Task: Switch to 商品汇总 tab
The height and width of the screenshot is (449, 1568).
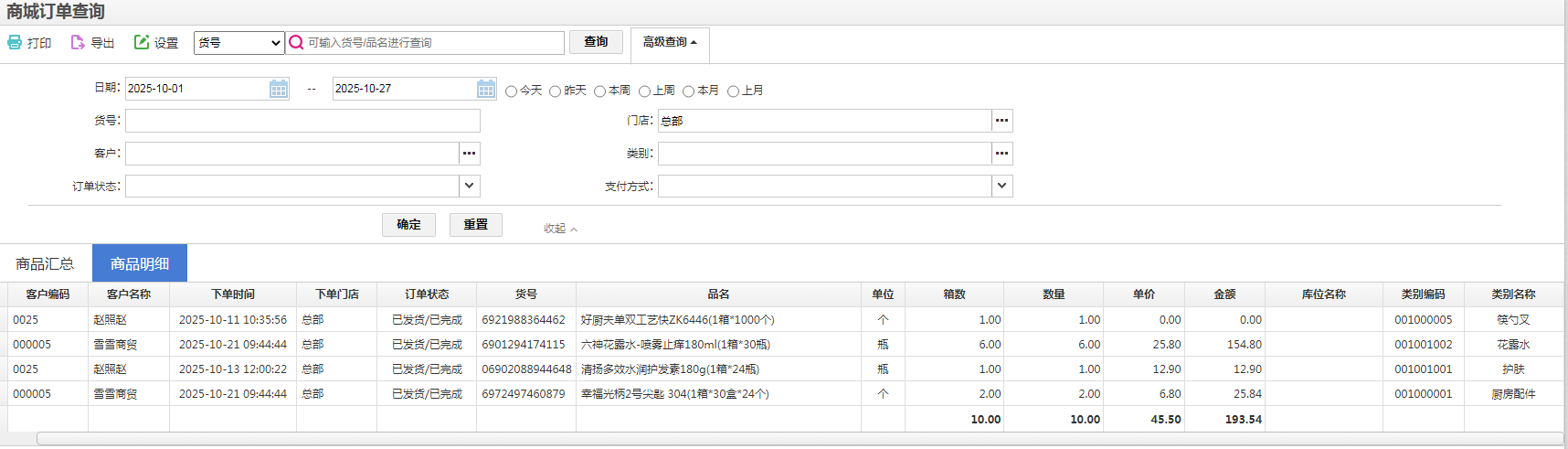Action: [x=45, y=263]
